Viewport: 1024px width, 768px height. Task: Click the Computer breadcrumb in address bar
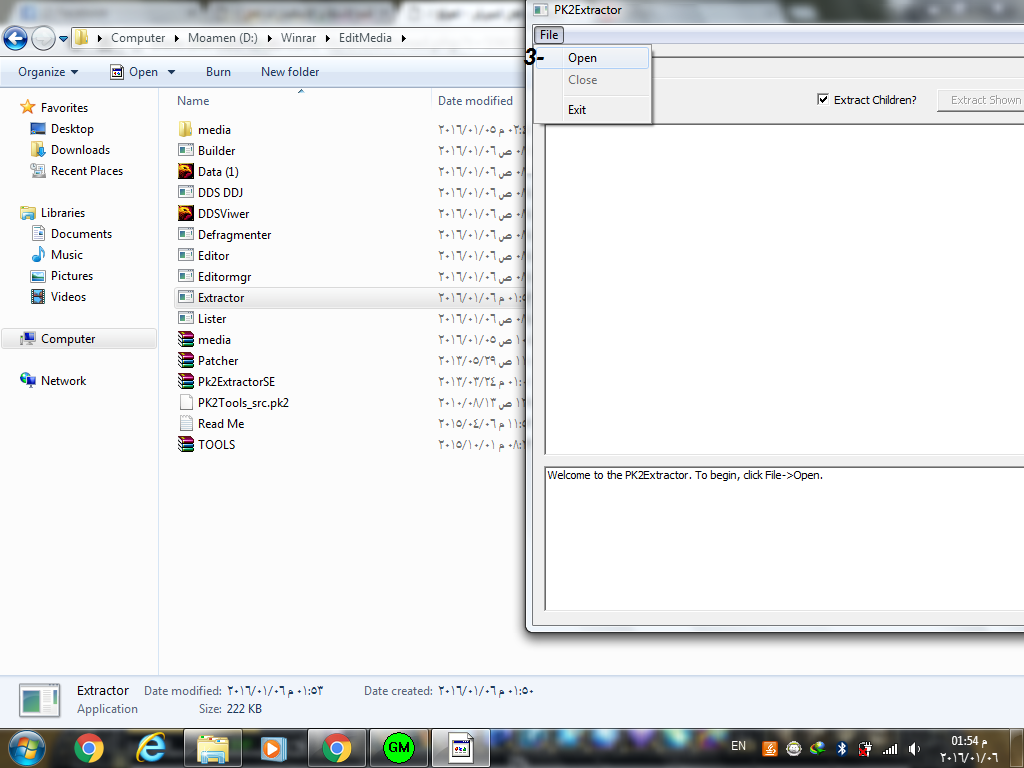(138, 38)
